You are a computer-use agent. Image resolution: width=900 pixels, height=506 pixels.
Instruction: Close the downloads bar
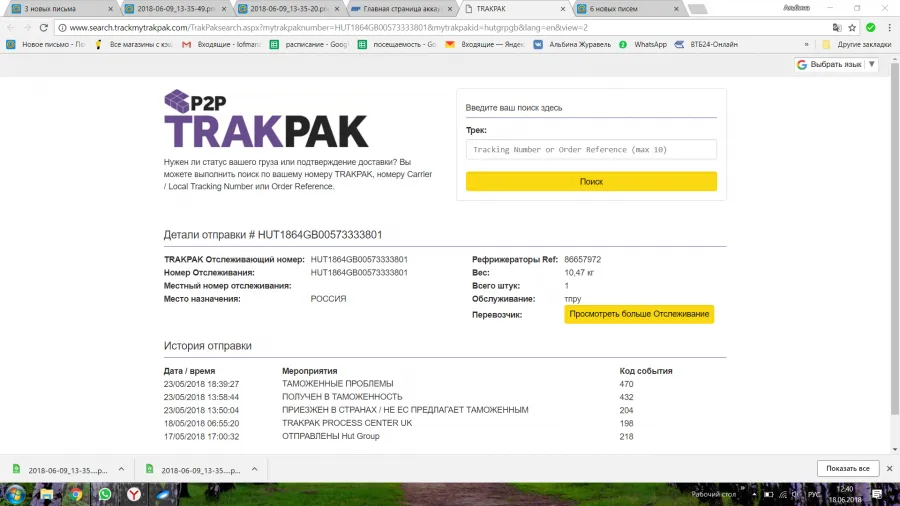click(x=889, y=468)
